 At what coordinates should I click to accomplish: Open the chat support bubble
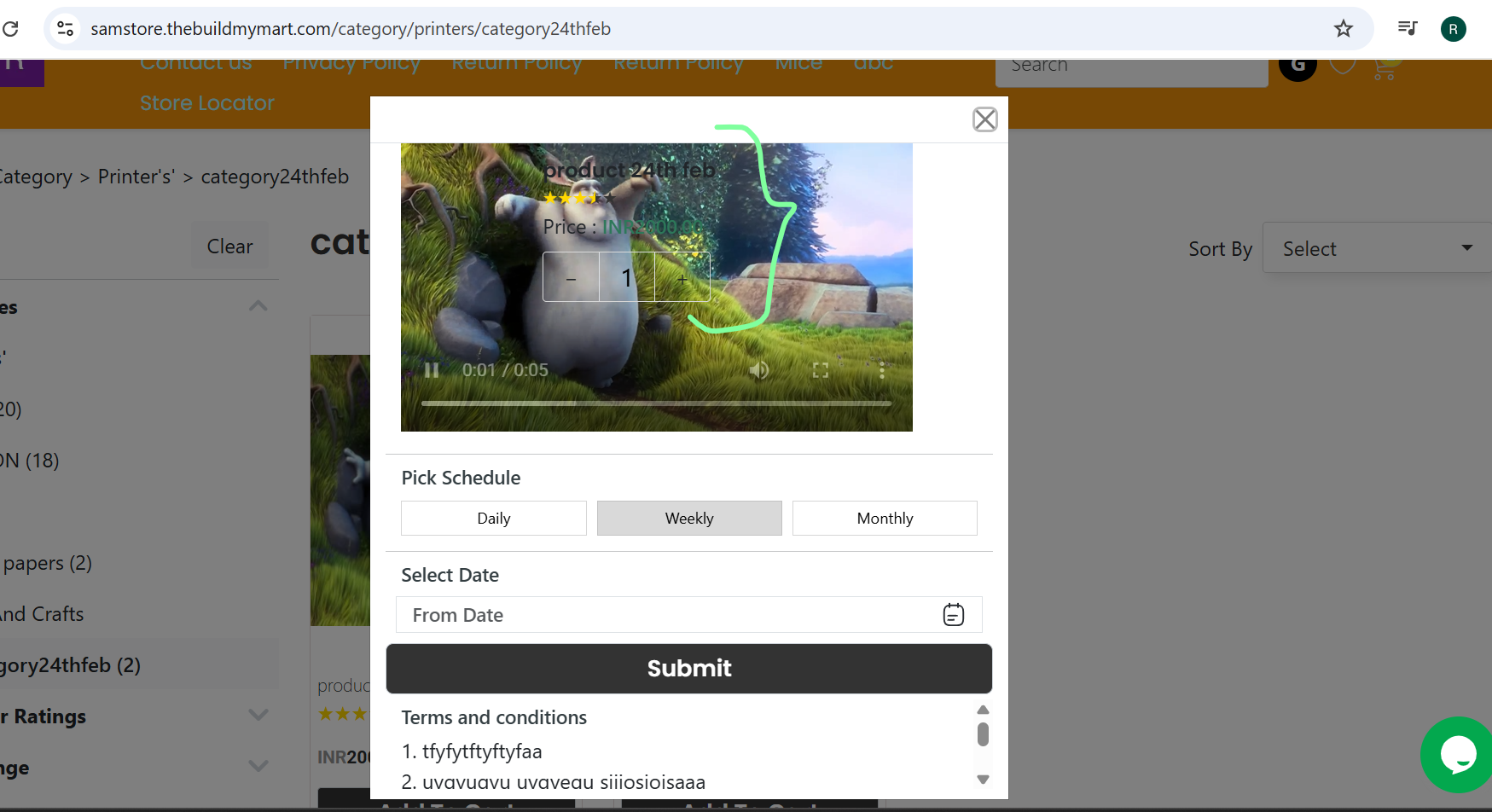coord(1458,755)
